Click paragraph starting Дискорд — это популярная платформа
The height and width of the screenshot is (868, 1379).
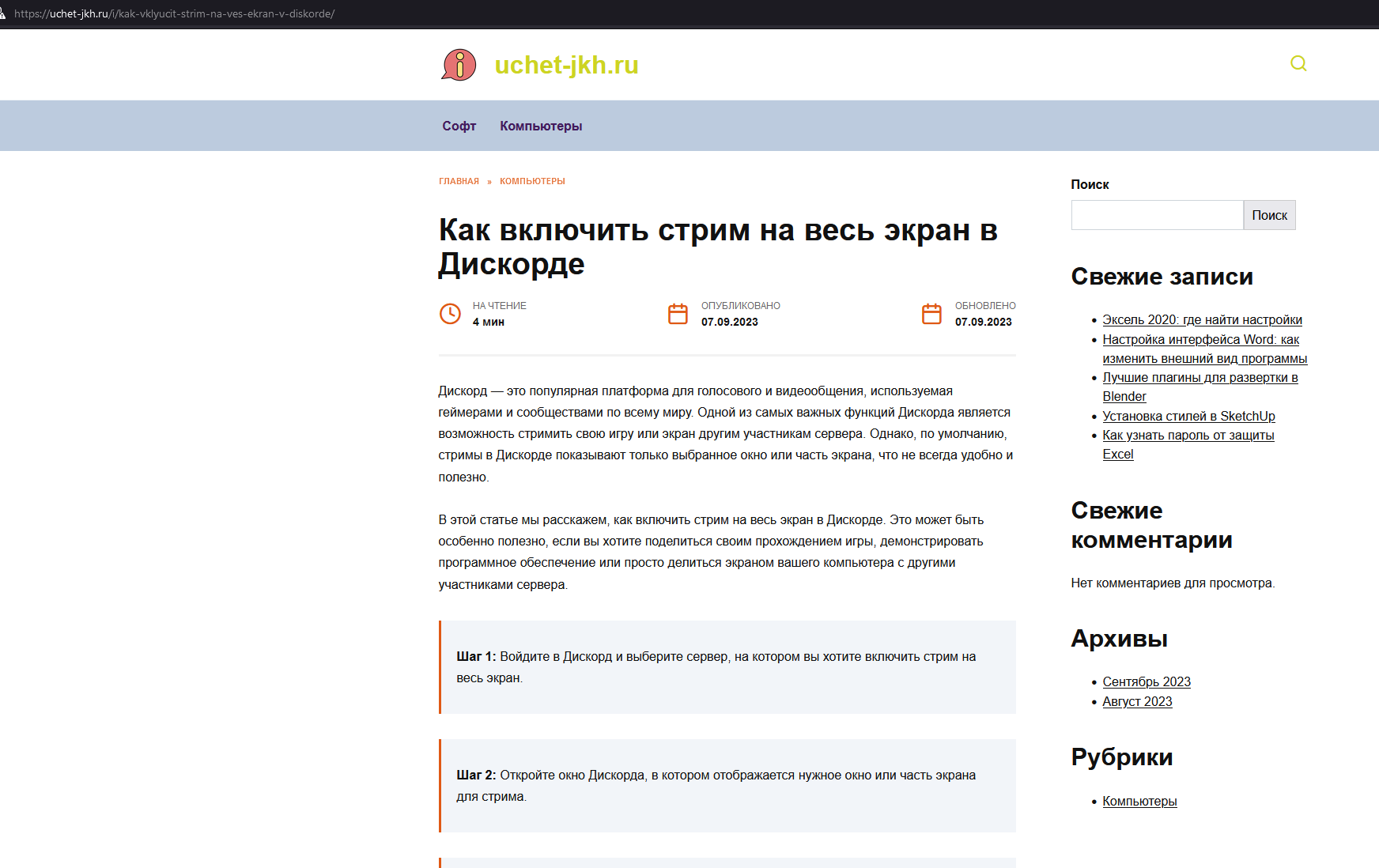click(726, 434)
